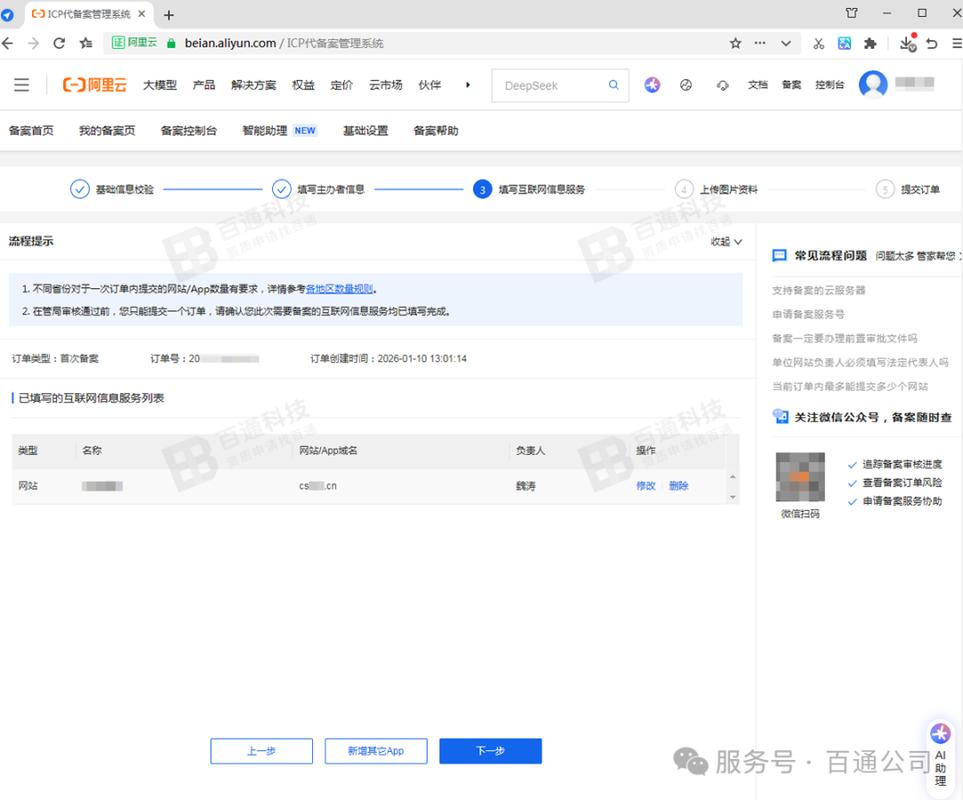Image resolution: width=963 pixels, height=800 pixels.
Task: Open FAQ 支持备案的云服务器
Action: 819,290
